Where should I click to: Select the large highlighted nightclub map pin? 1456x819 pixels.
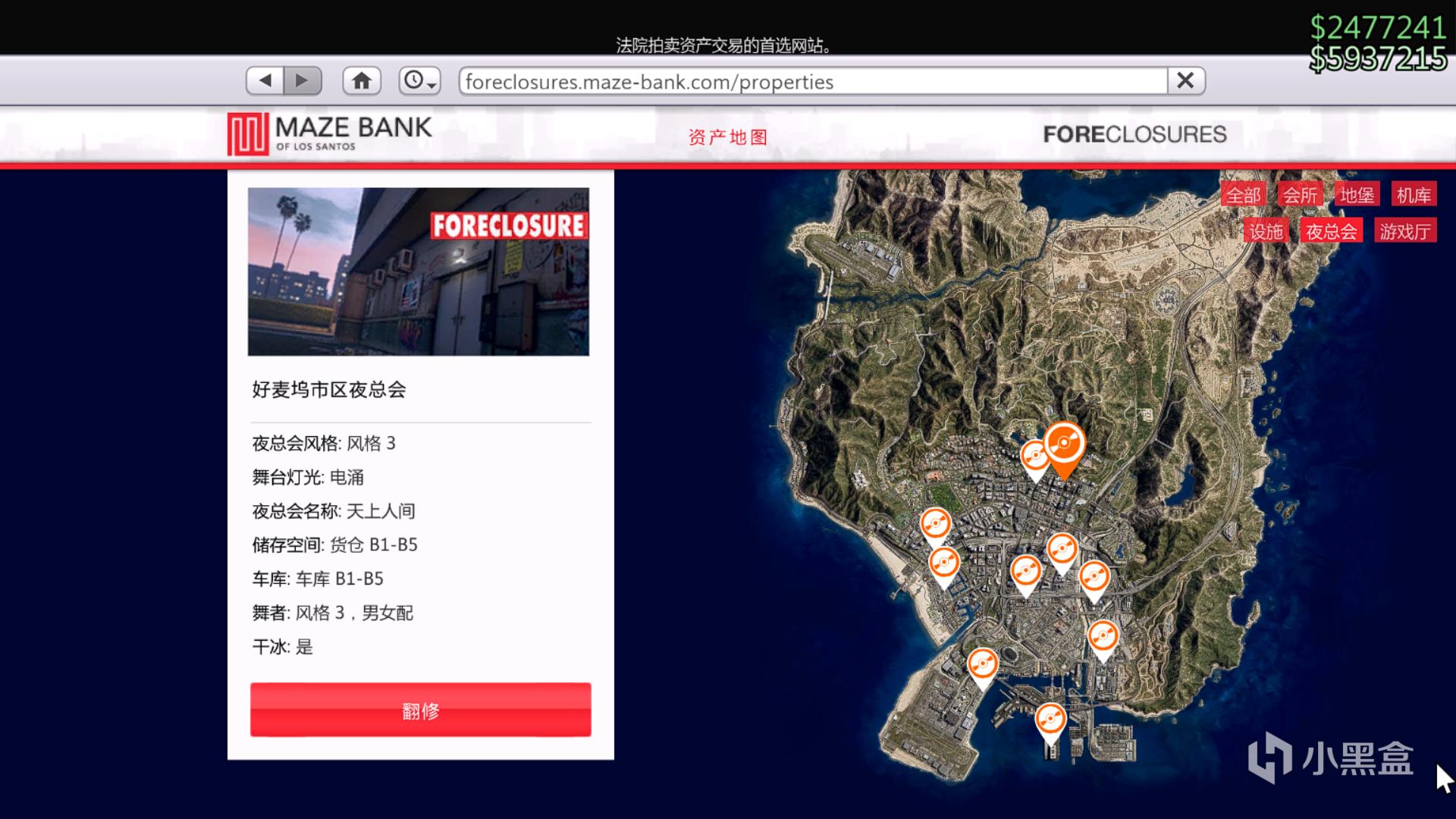1064,444
